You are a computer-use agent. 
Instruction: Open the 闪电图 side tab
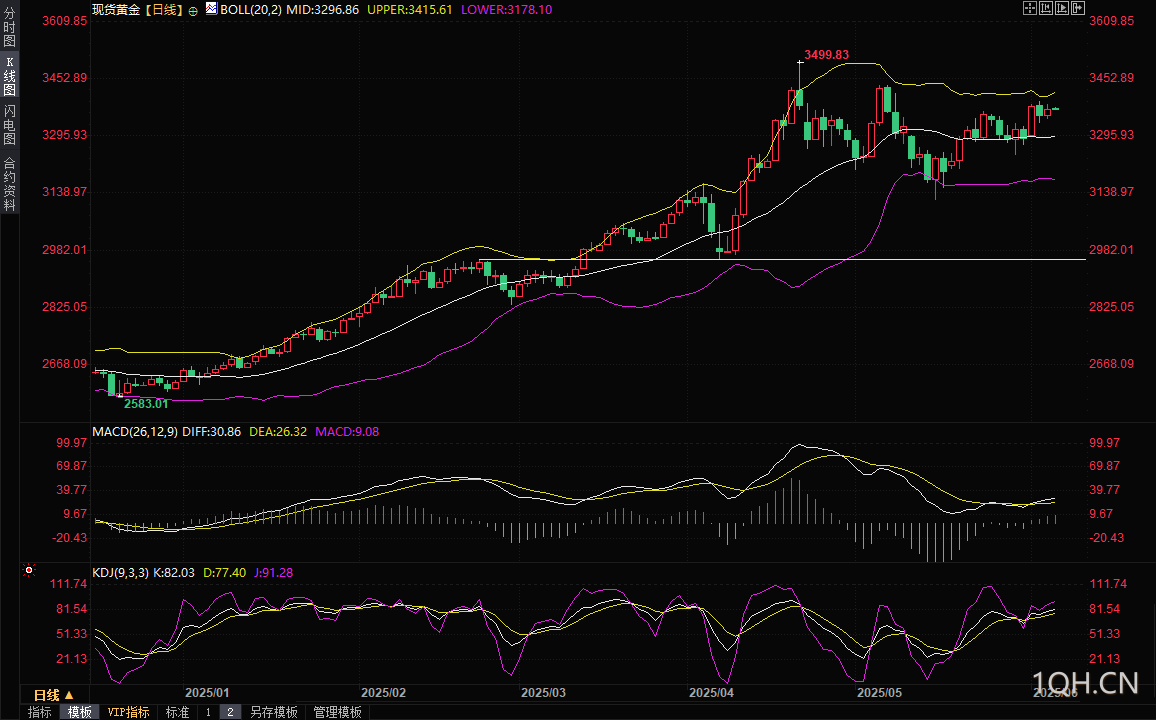click(x=9, y=125)
